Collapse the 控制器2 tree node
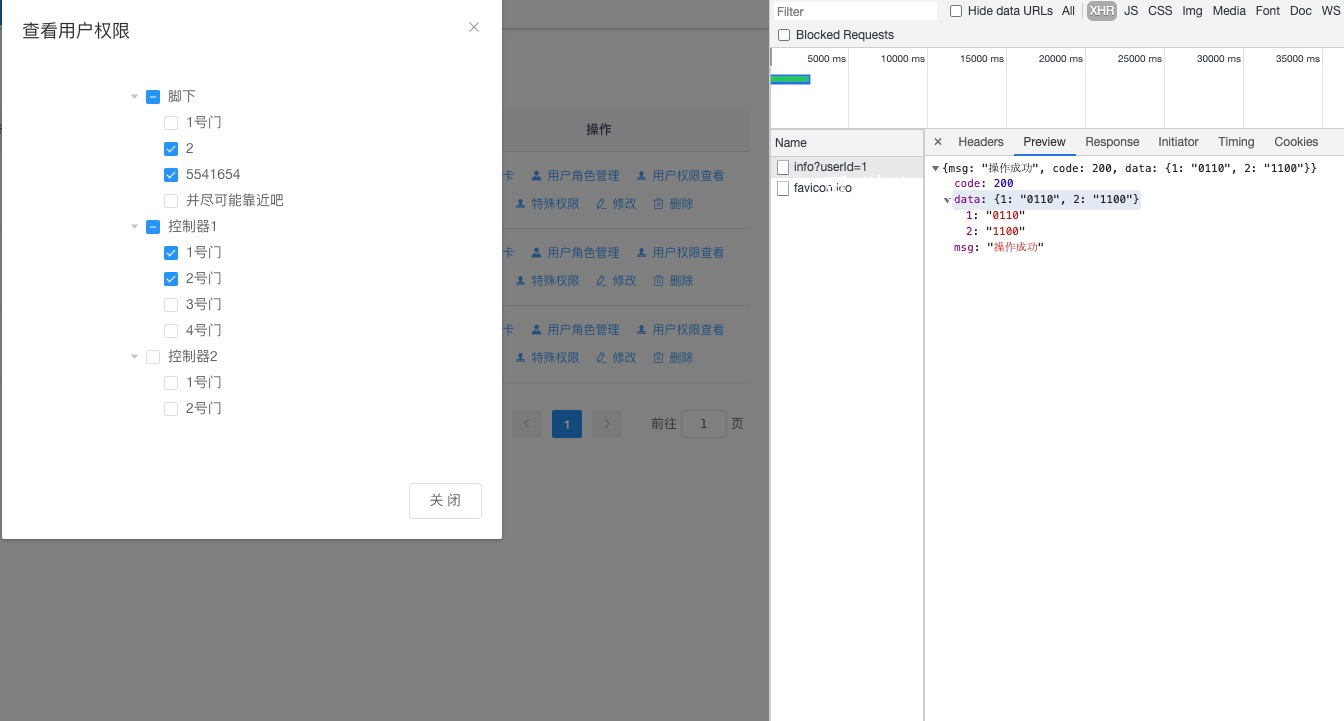 click(135, 357)
